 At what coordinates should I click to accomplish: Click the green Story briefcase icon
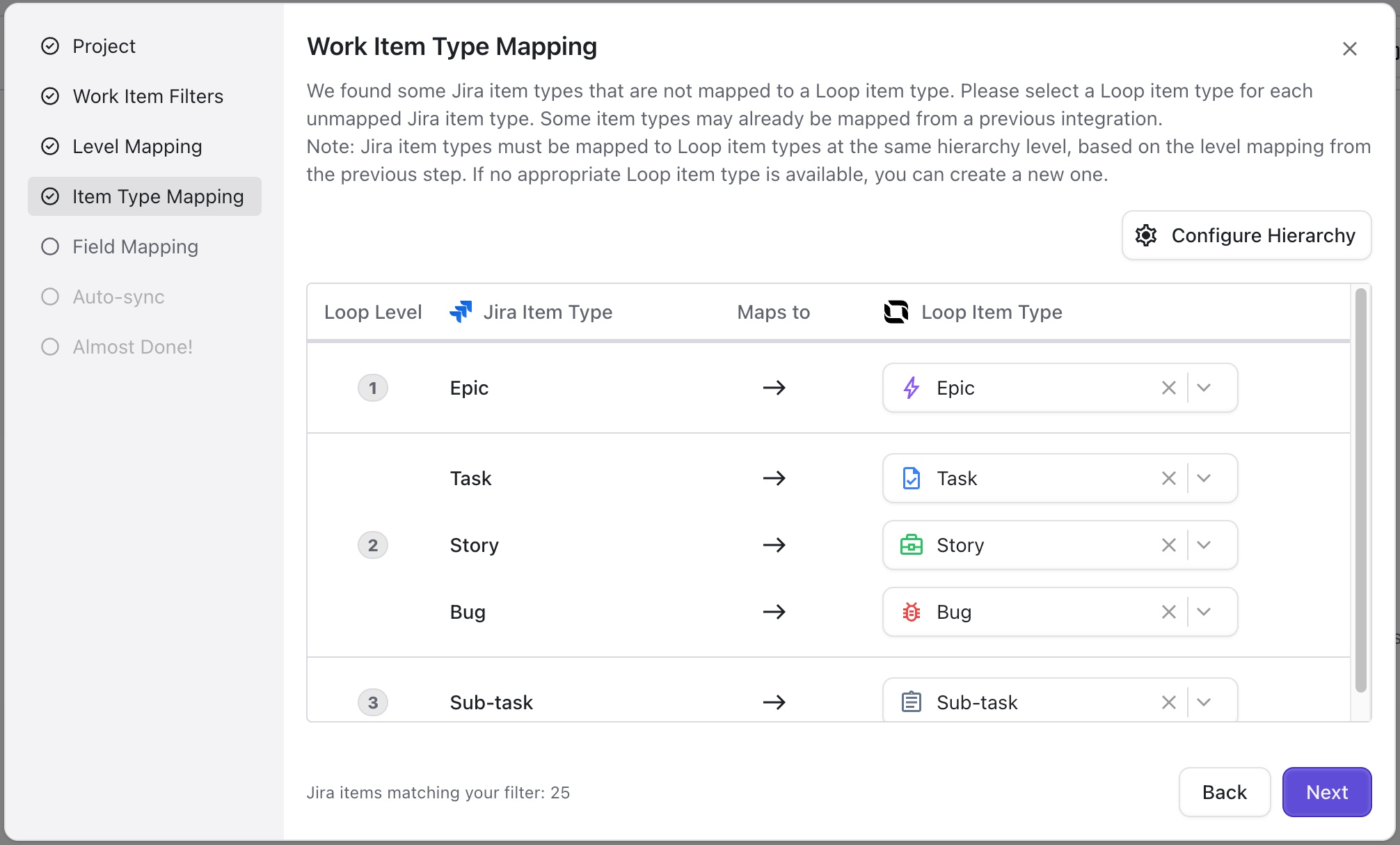click(x=912, y=545)
